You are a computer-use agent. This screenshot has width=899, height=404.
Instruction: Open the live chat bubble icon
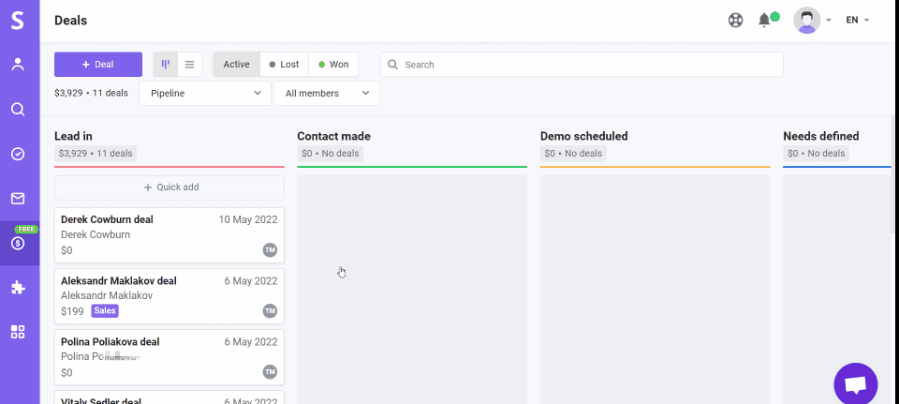[x=855, y=385]
